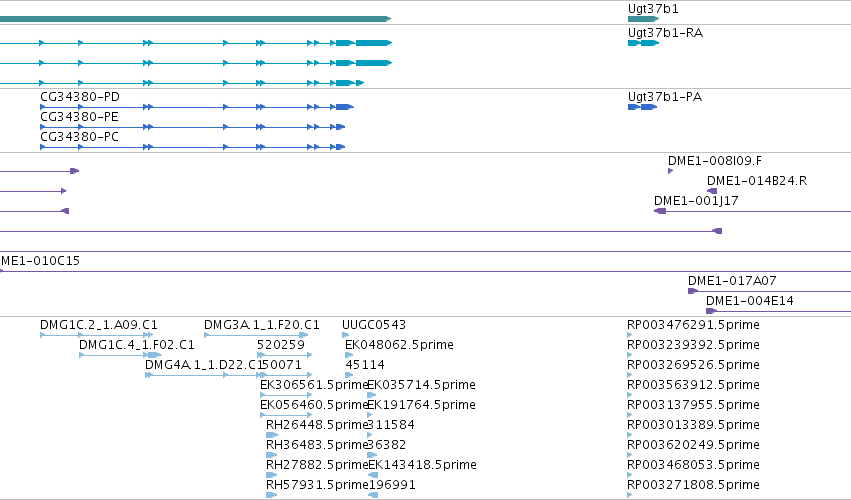Click the RP003563912.5prime label
Image resolution: width=851 pixels, height=500 pixels.
[693, 385]
